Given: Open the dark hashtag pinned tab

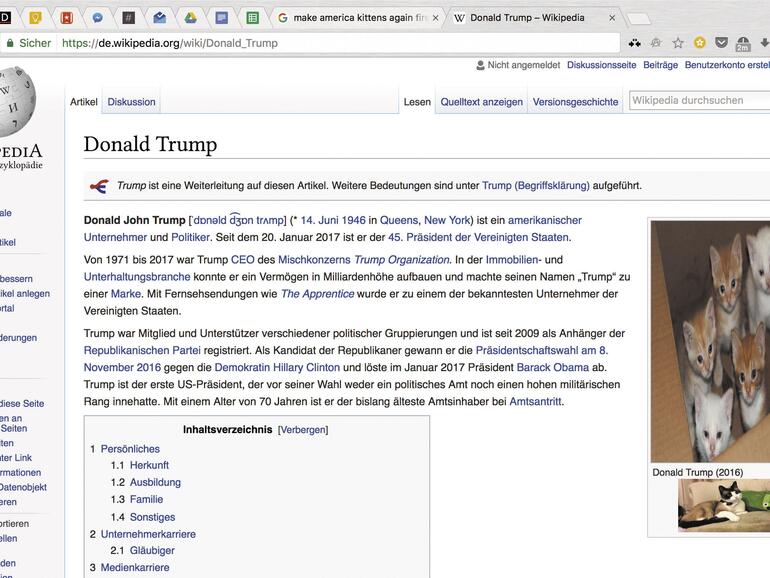Looking at the screenshot, I should click(x=129, y=18).
